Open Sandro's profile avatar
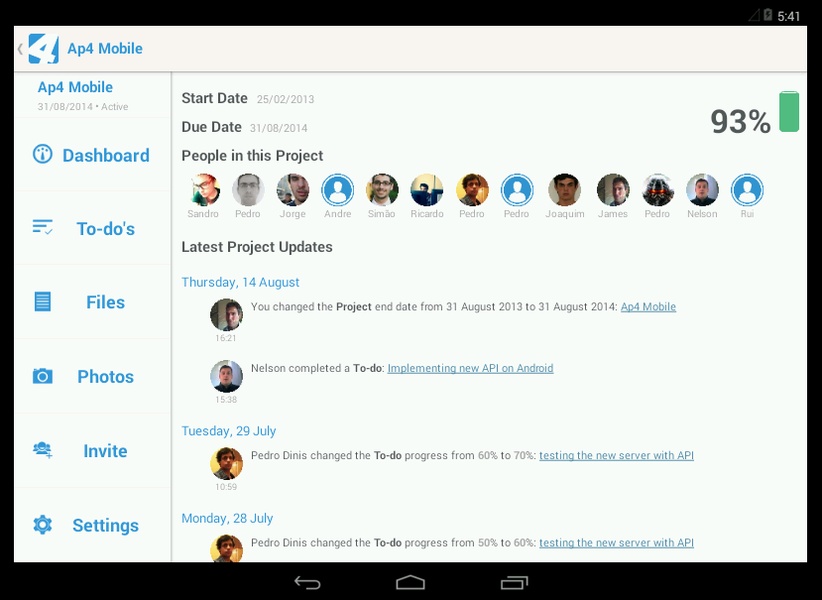Screen dimensions: 822x600 click(x=203, y=190)
